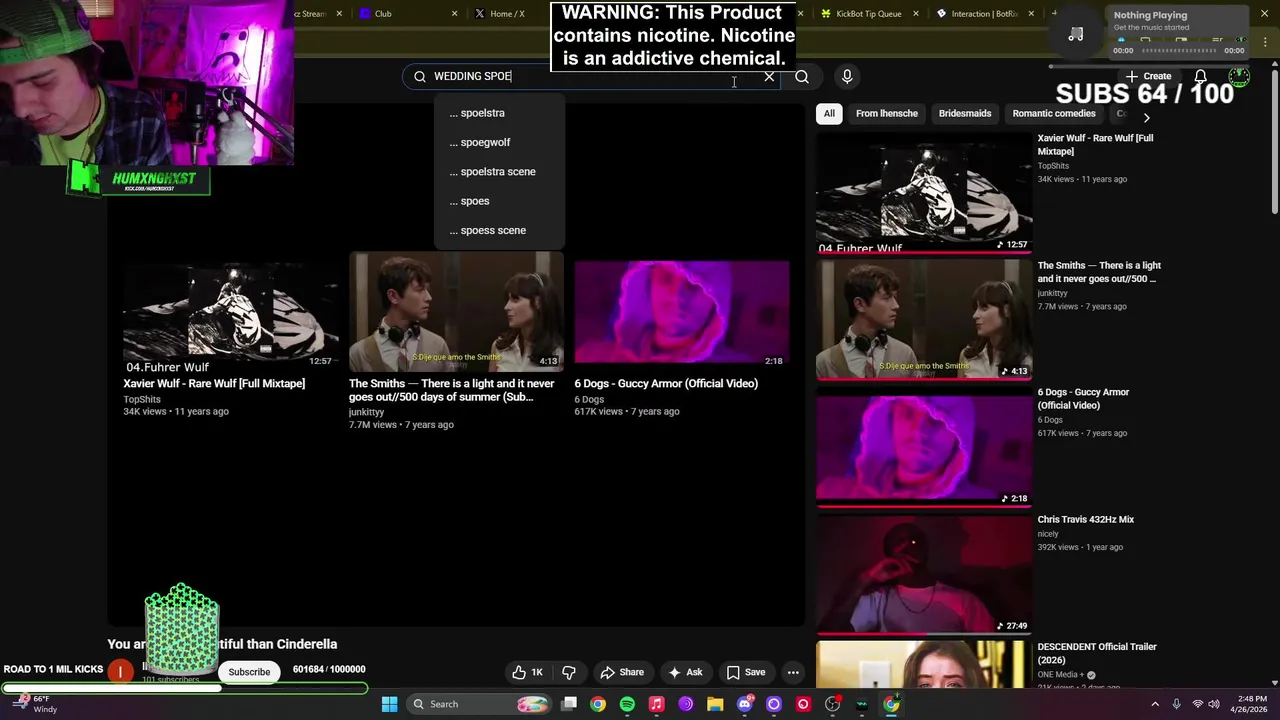This screenshot has width=1280, height=720.
Task: Switch to the Home / X tab
Action: [x=507, y=14]
